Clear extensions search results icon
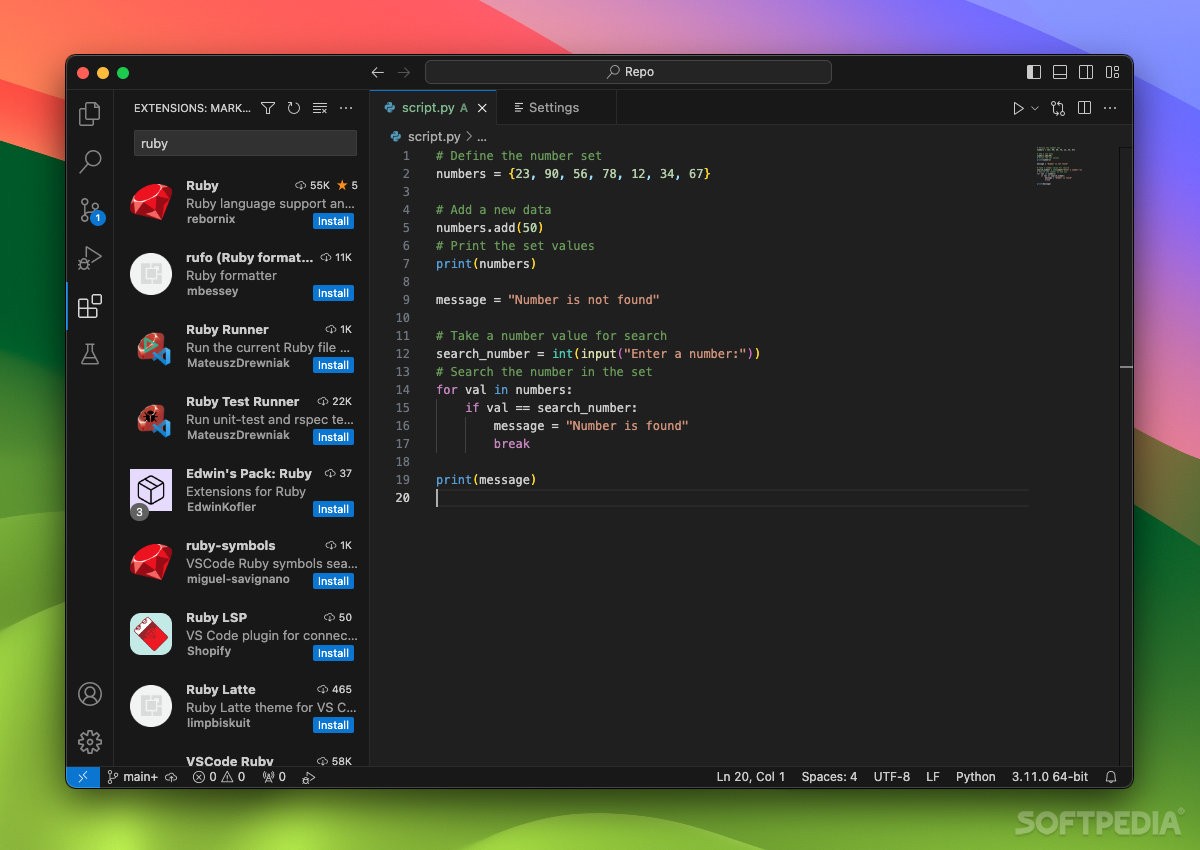The height and width of the screenshot is (850, 1200). pos(320,108)
